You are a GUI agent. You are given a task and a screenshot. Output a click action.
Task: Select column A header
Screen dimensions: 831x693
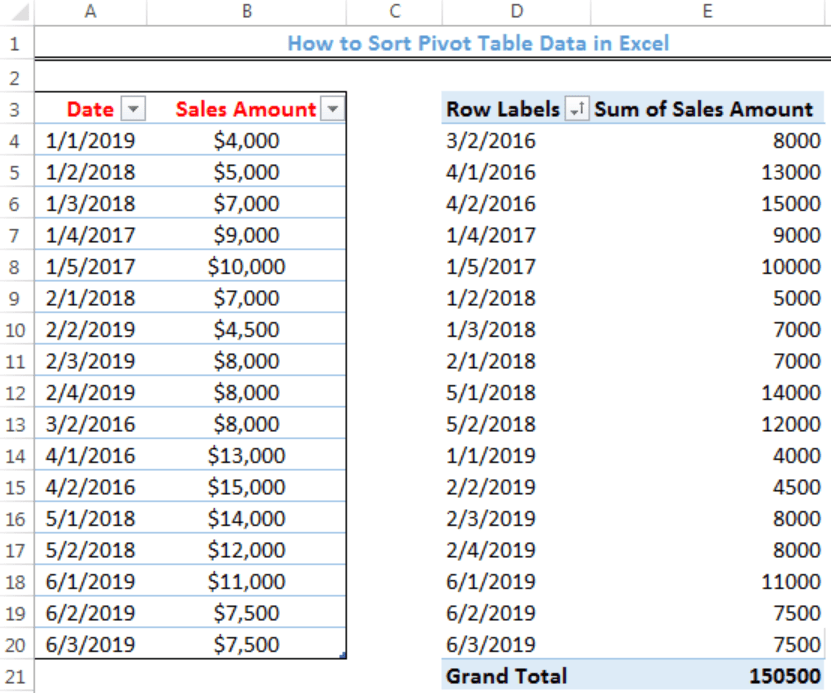tap(90, 11)
